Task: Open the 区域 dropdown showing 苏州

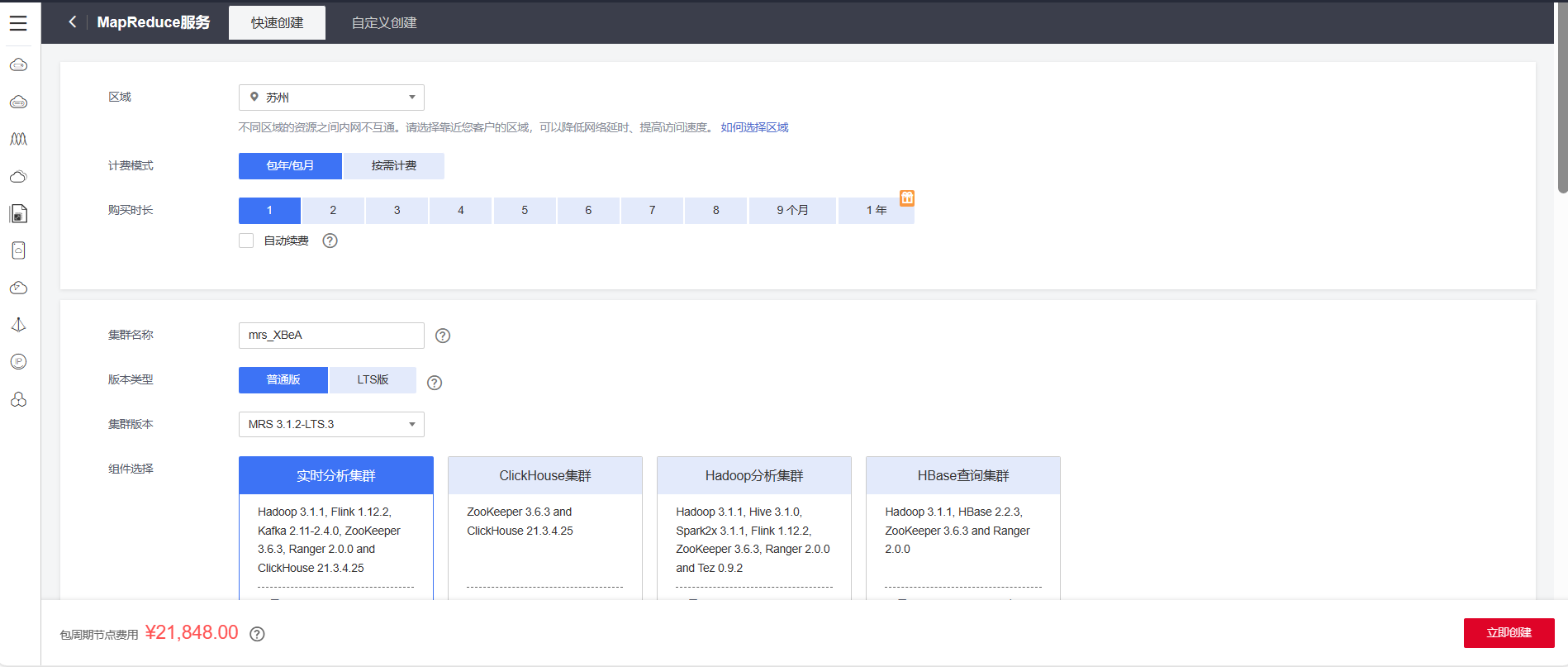Action: pos(331,98)
